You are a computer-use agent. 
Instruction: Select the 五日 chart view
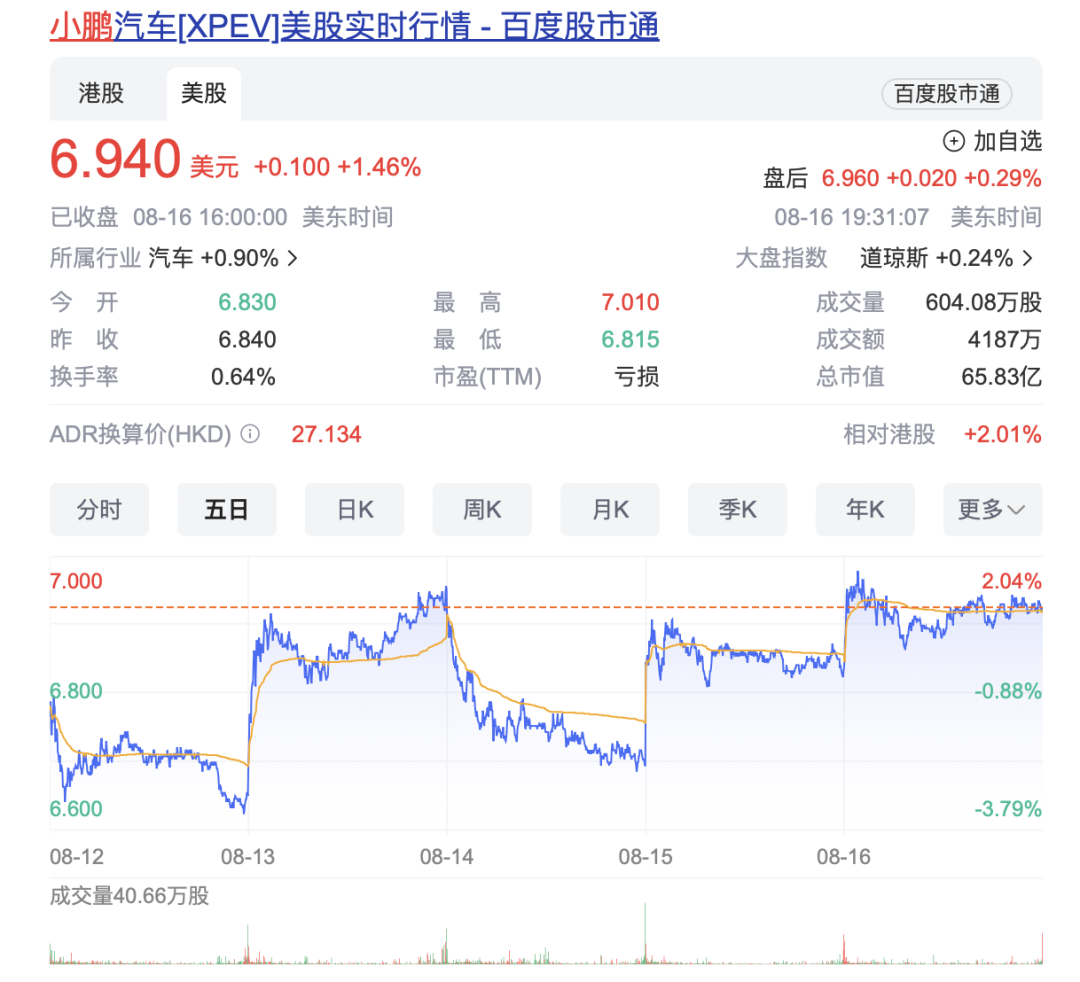226,510
